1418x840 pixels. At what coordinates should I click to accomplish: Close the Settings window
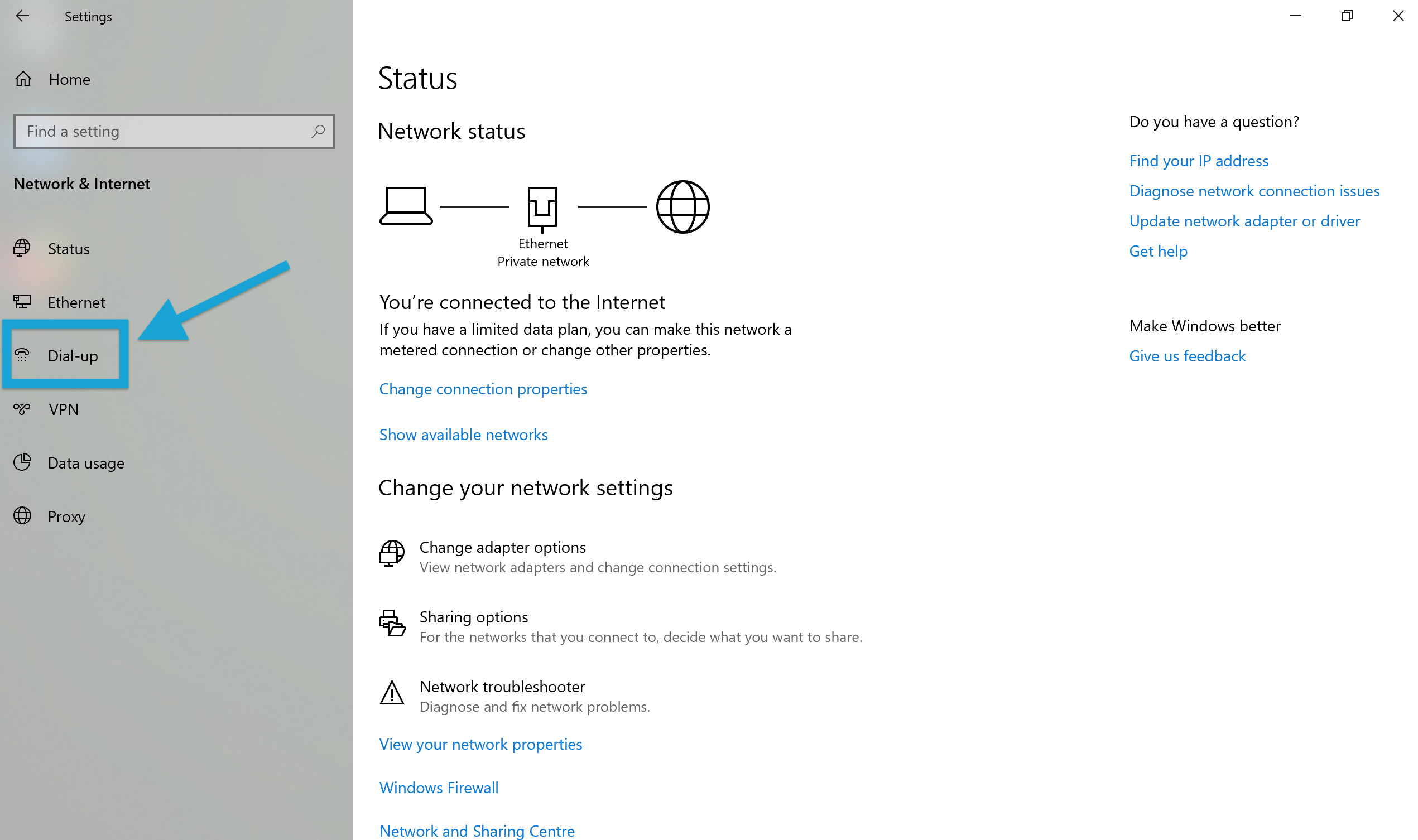pyautogui.click(x=1397, y=16)
